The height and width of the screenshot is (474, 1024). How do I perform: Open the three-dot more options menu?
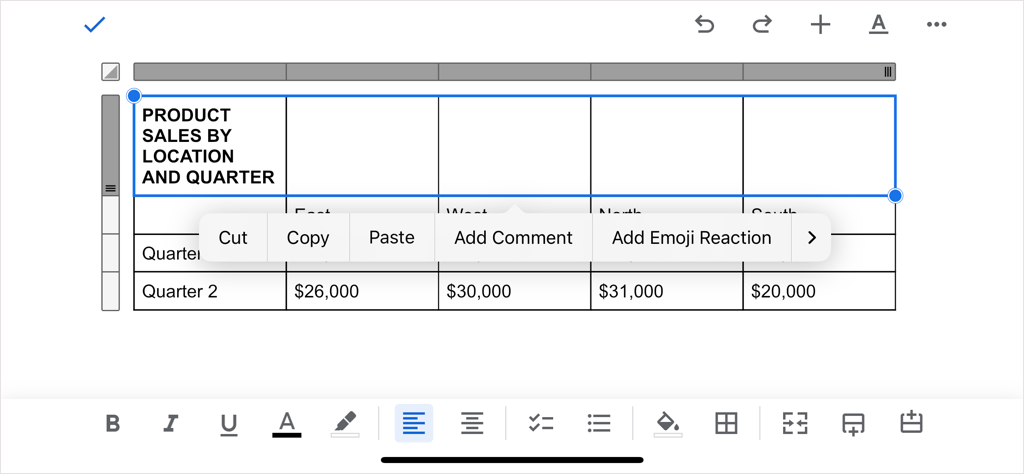pyautogui.click(x=936, y=25)
